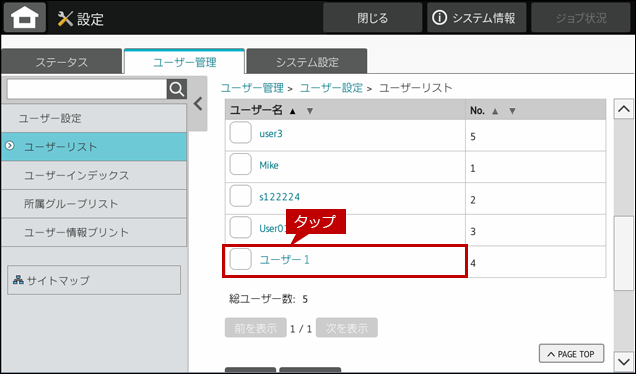Open the s122224 user entry
Image resolution: width=636 pixels, height=374 pixels.
coord(279,197)
